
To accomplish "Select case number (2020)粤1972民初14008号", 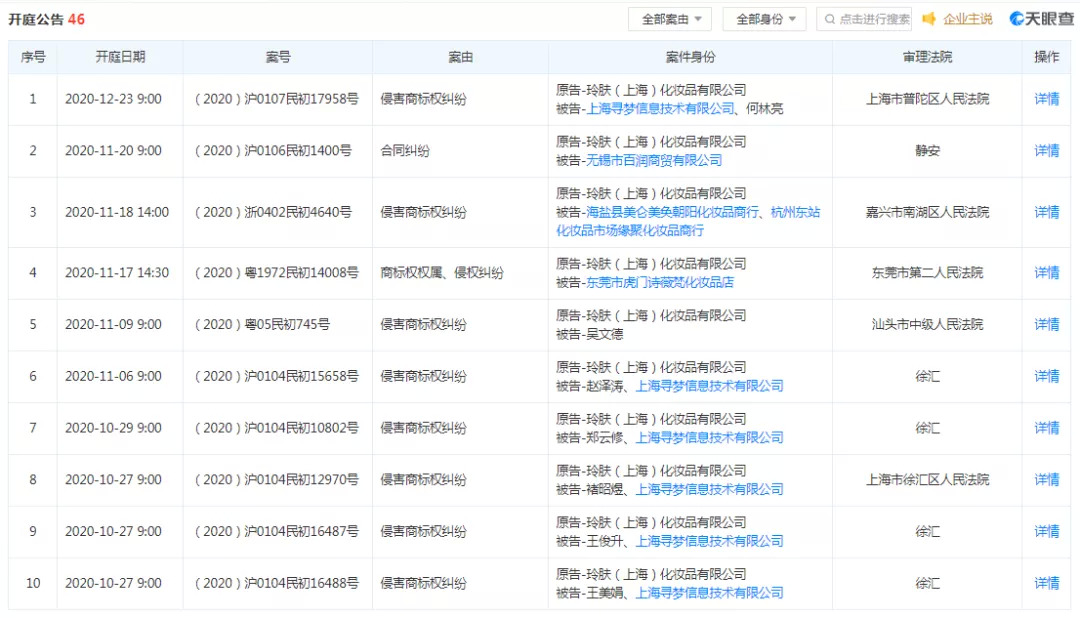I will (x=276, y=273).
